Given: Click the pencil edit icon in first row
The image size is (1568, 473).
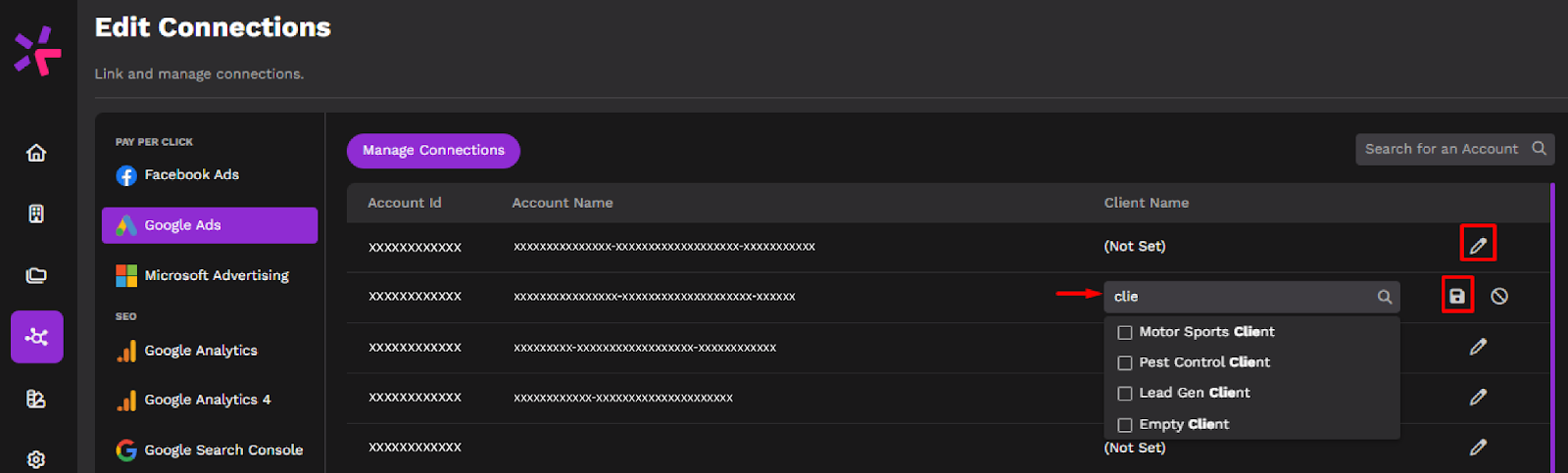Looking at the screenshot, I should tap(1478, 245).
